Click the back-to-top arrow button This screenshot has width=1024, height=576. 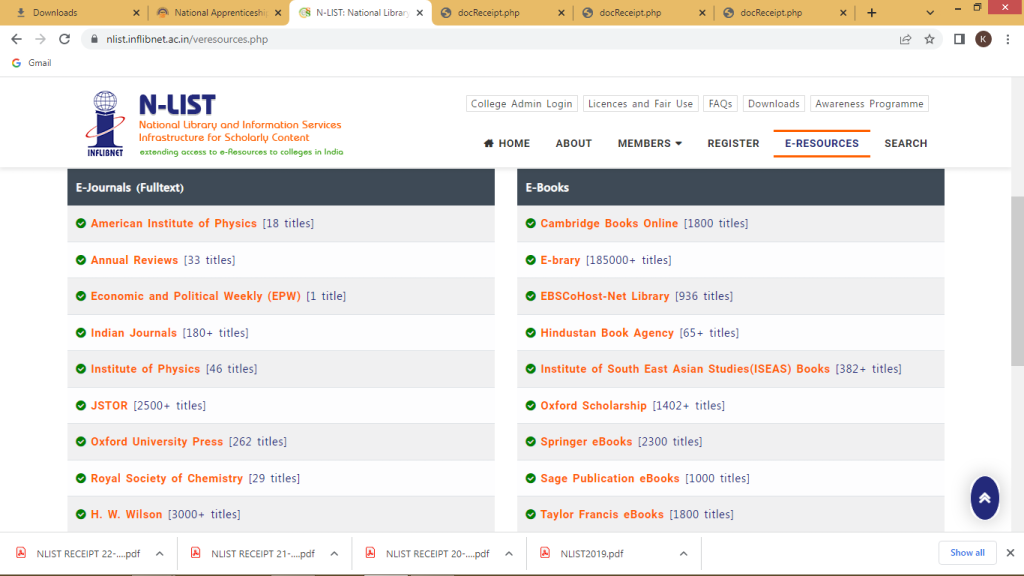pos(984,498)
